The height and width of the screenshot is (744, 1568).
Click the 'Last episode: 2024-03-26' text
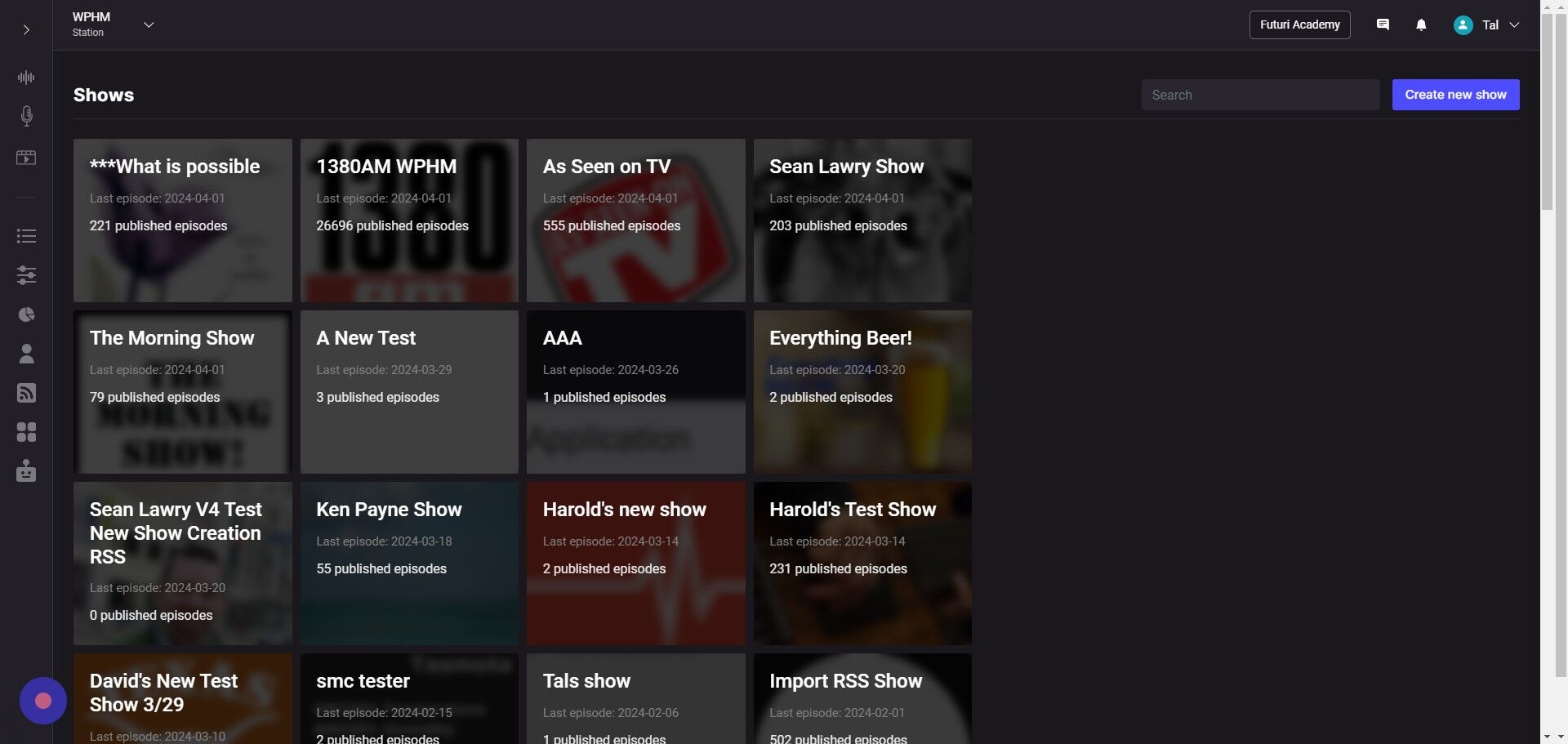(611, 370)
